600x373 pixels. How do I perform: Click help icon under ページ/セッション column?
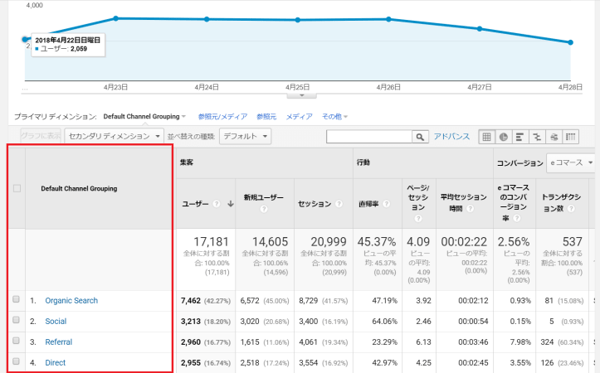[x=418, y=218]
